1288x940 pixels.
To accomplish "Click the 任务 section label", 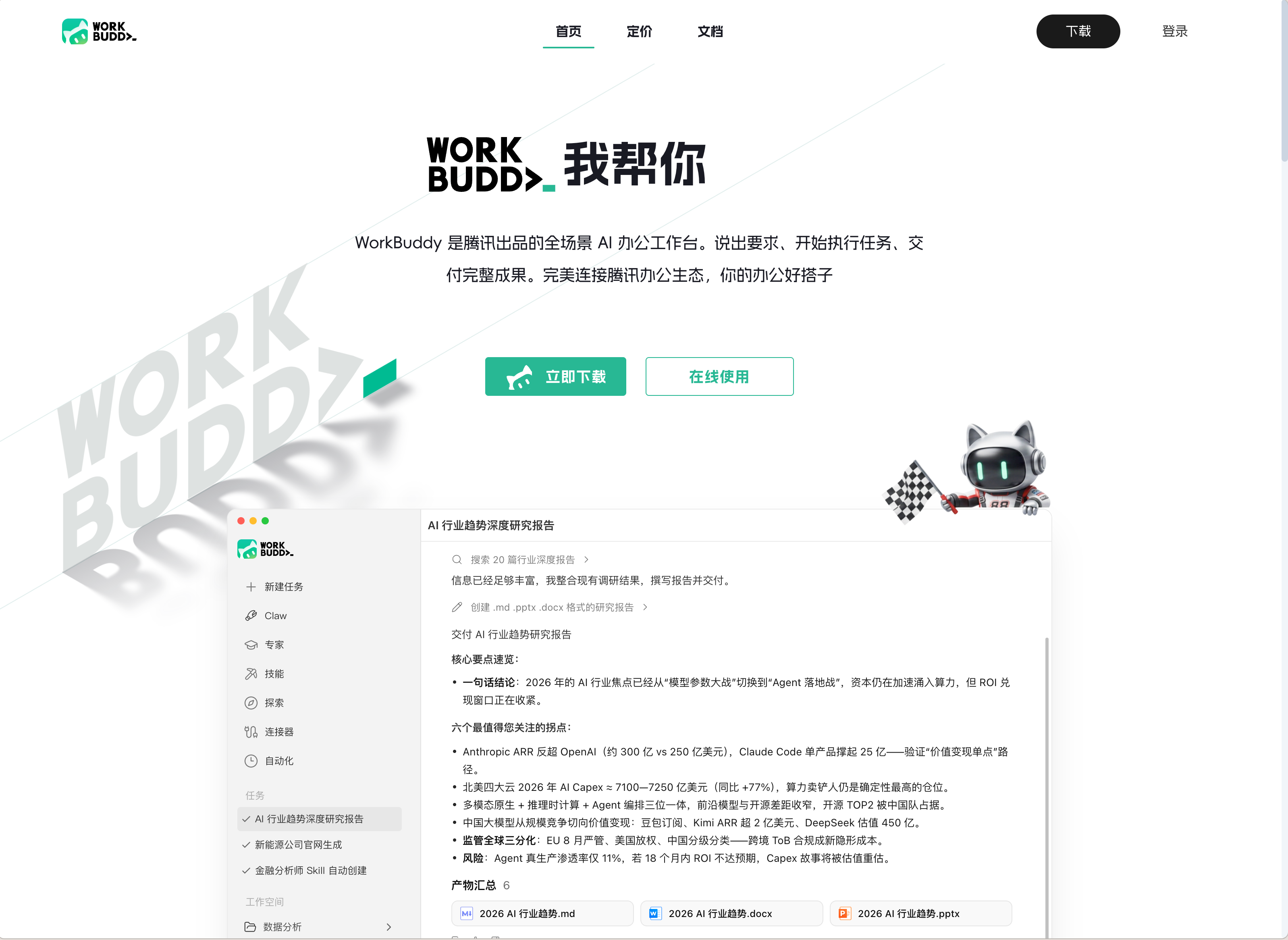I will point(255,795).
